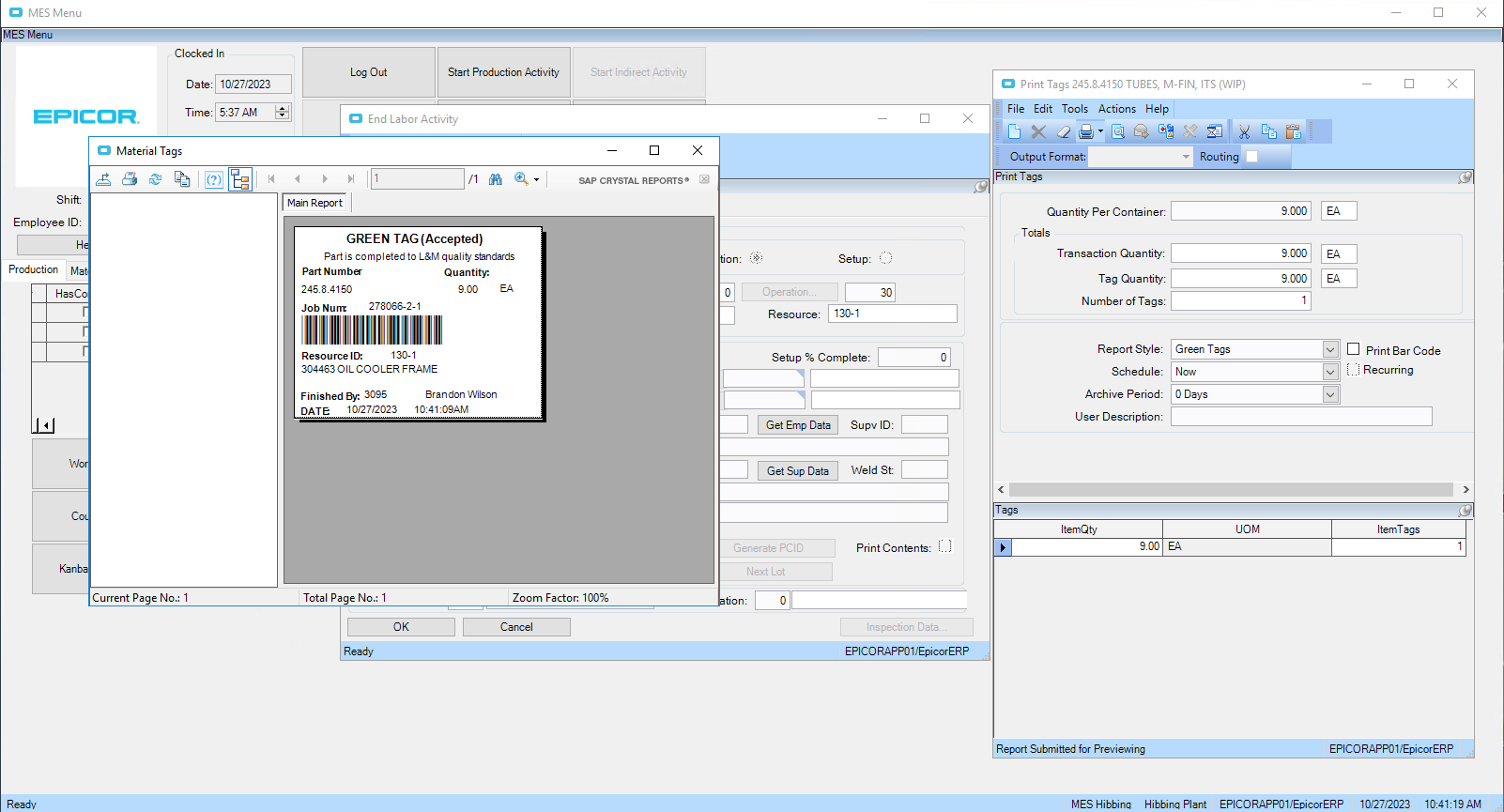The width and height of the screenshot is (1504, 812).
Task: Go to last page of report
Action: coord(351,179)
